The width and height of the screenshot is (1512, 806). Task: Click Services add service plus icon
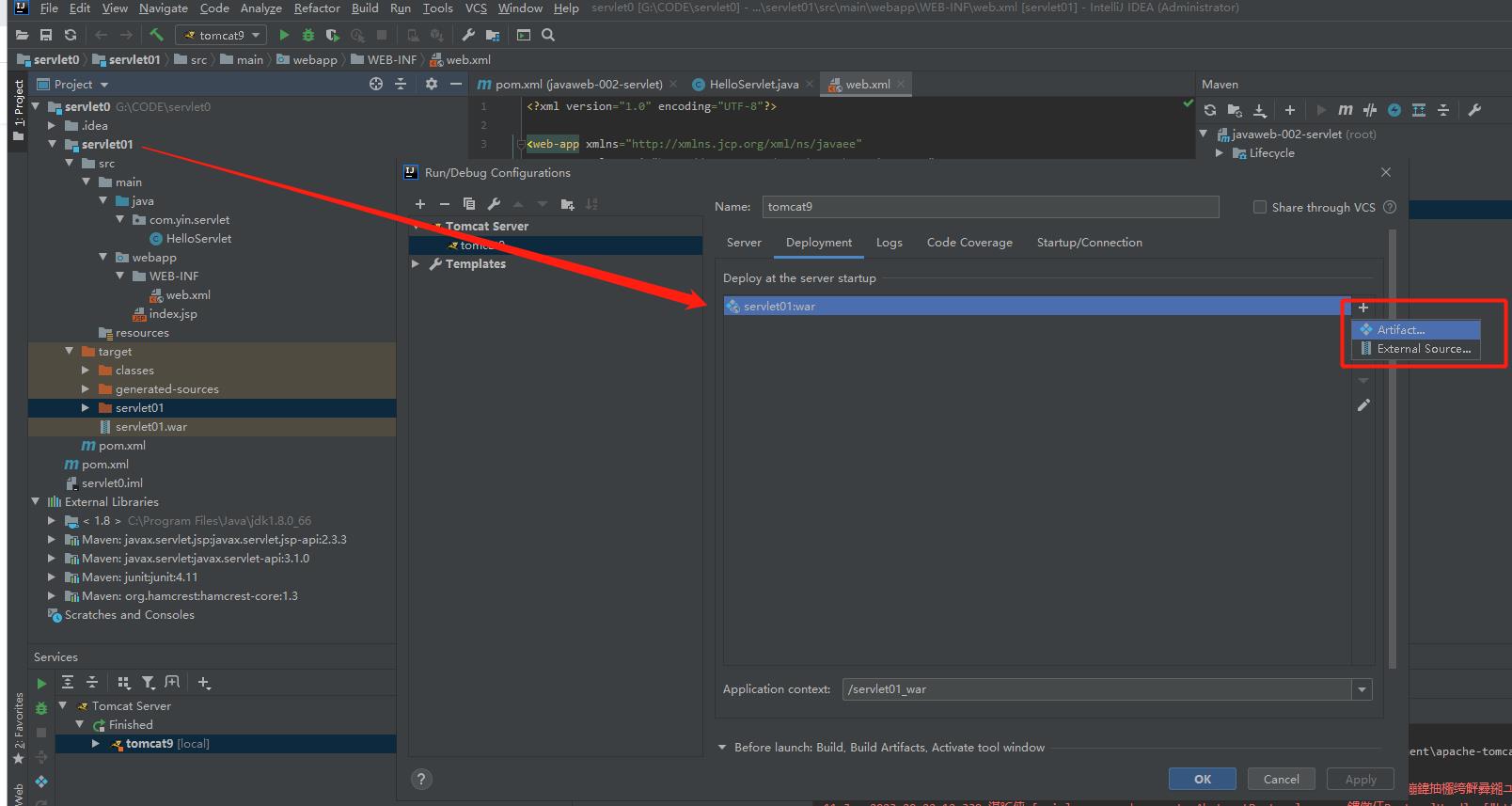pyautogui.click(x=204, y=683)
